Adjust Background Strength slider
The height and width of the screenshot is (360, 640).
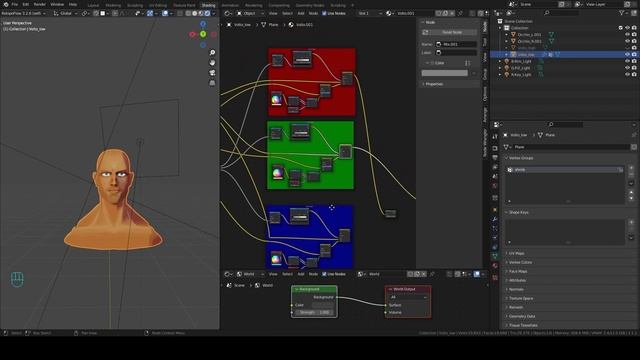point(314,313)
